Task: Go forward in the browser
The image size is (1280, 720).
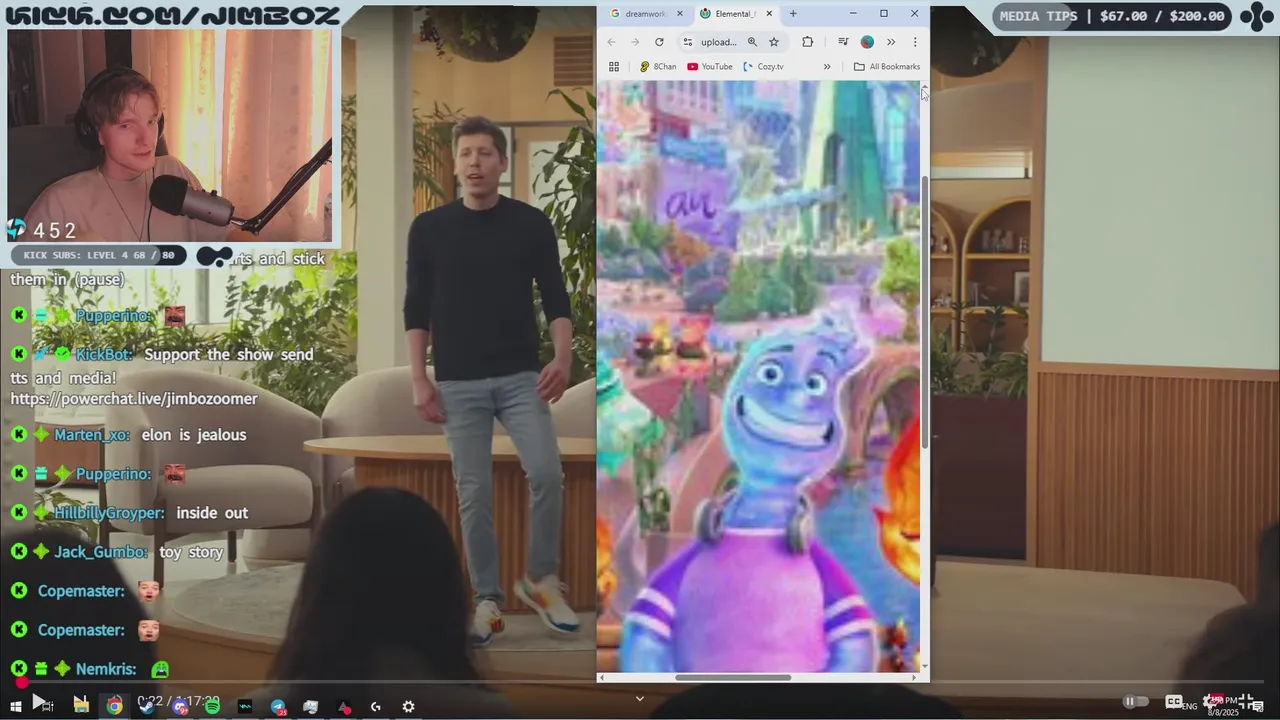Action: (635, 42)
